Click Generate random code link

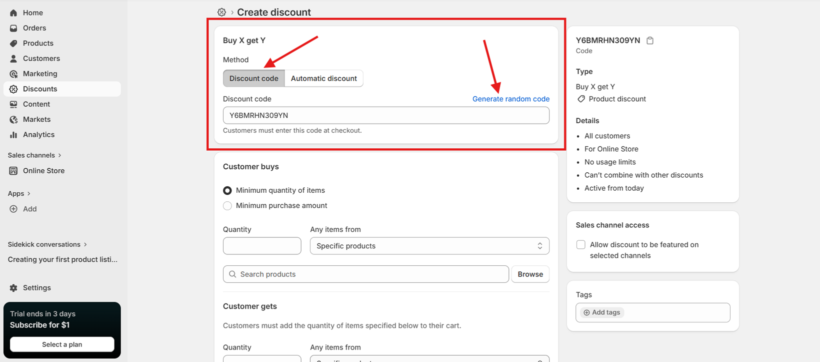pos(511,99)
